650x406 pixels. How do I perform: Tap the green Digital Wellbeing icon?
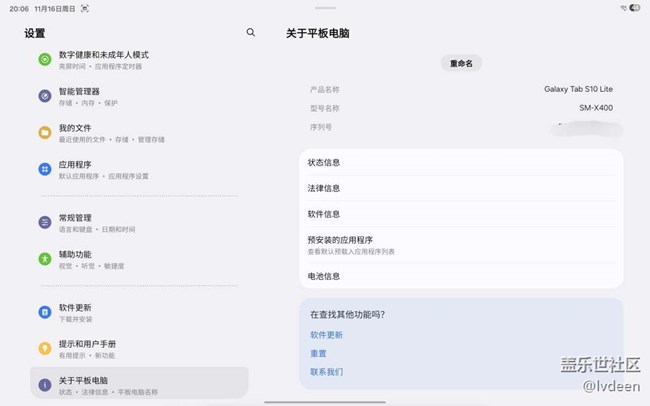(x=45, y=59)
